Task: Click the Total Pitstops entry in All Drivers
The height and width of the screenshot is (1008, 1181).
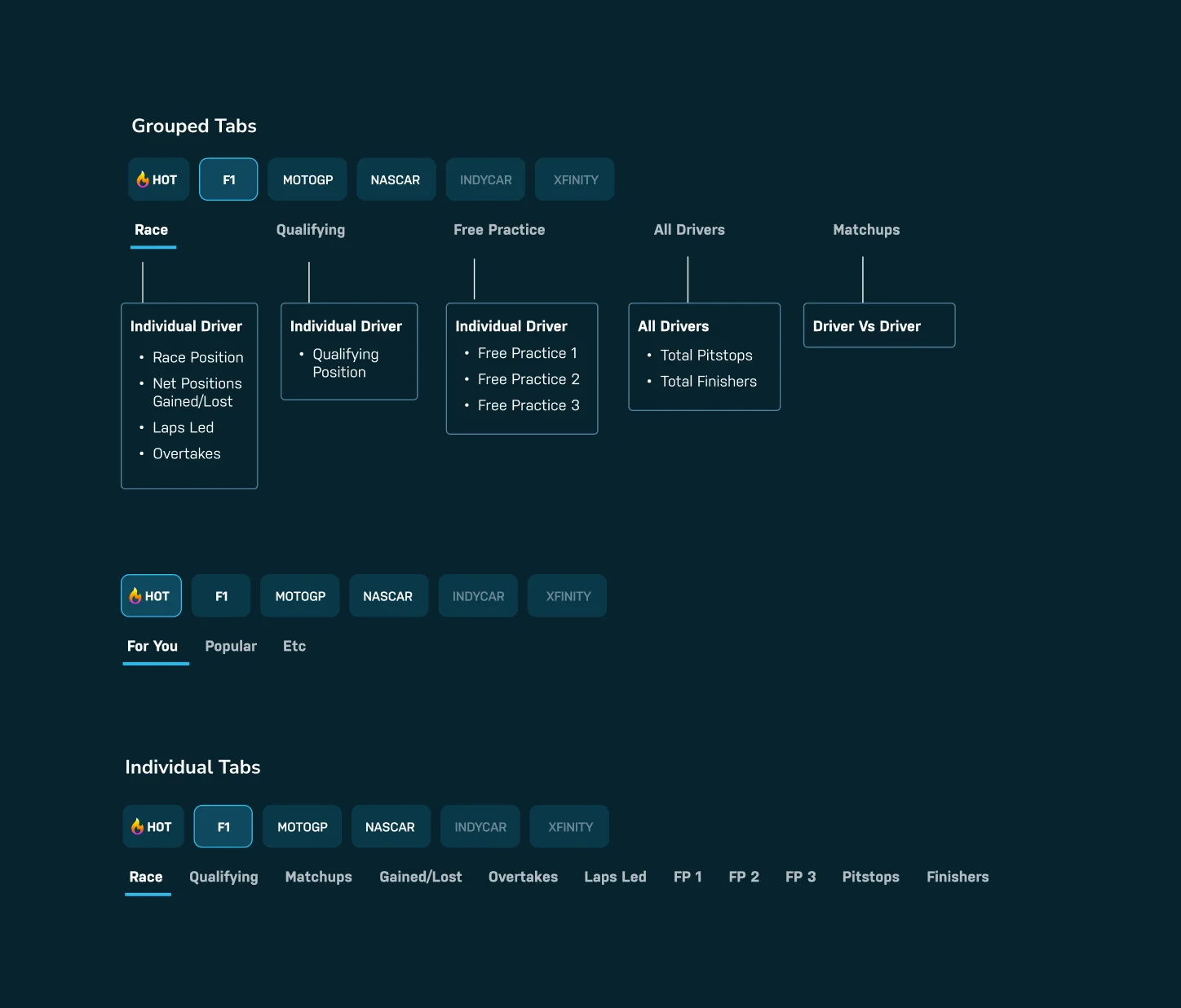Action: (x=706, y=355)
